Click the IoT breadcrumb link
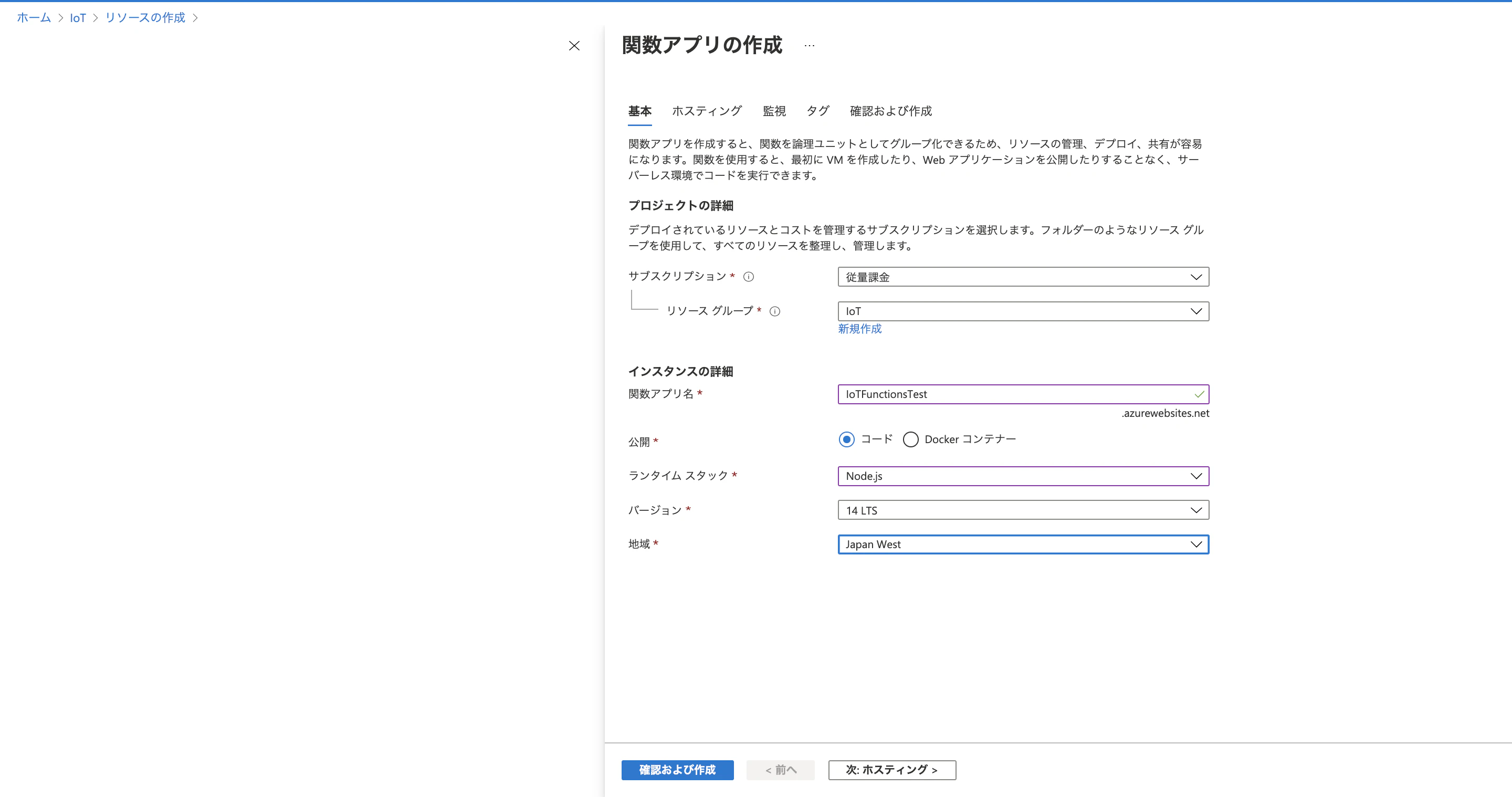This screenshot has height=797, width=1512. pos(78,18)
